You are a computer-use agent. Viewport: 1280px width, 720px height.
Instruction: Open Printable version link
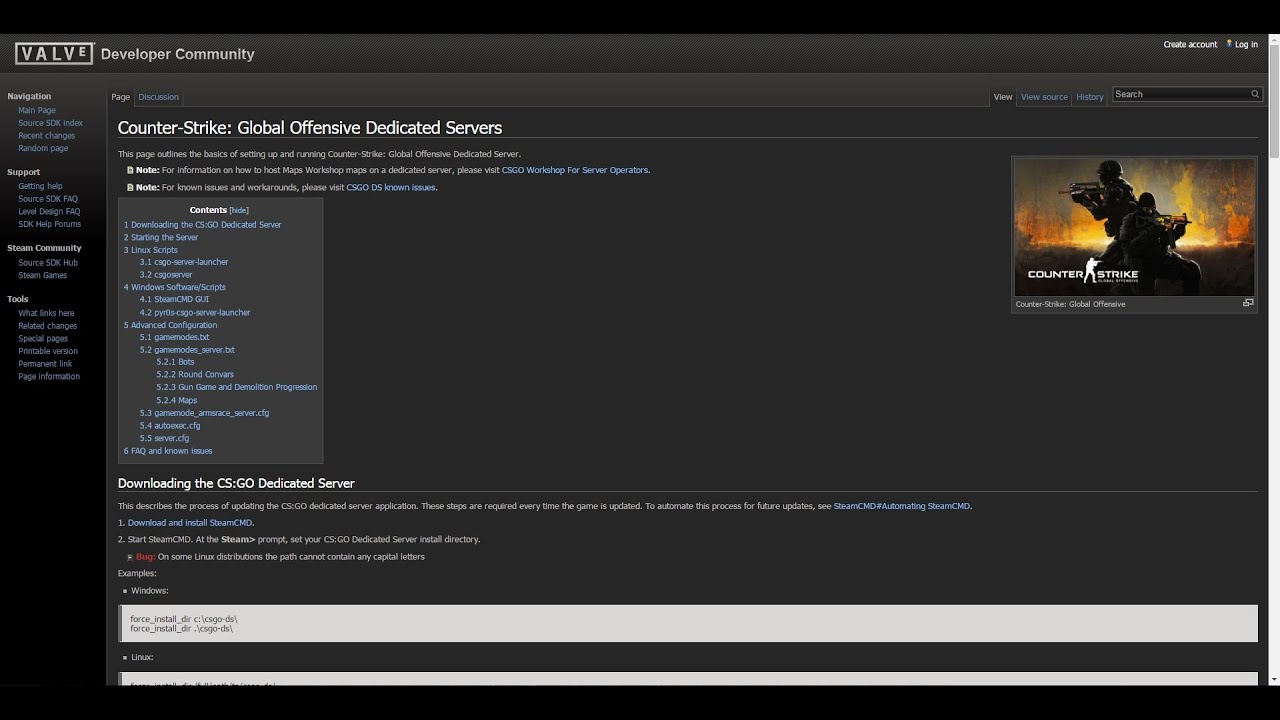pyautogui.click(x=48, y=351)
